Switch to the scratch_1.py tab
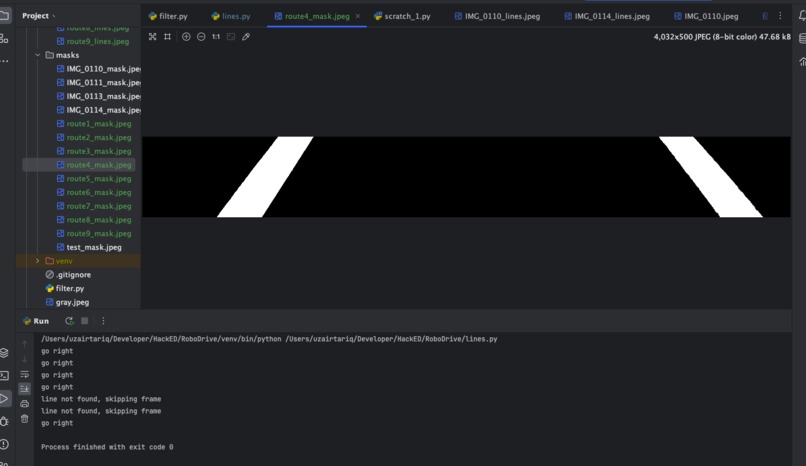 (x=402, y=16)
